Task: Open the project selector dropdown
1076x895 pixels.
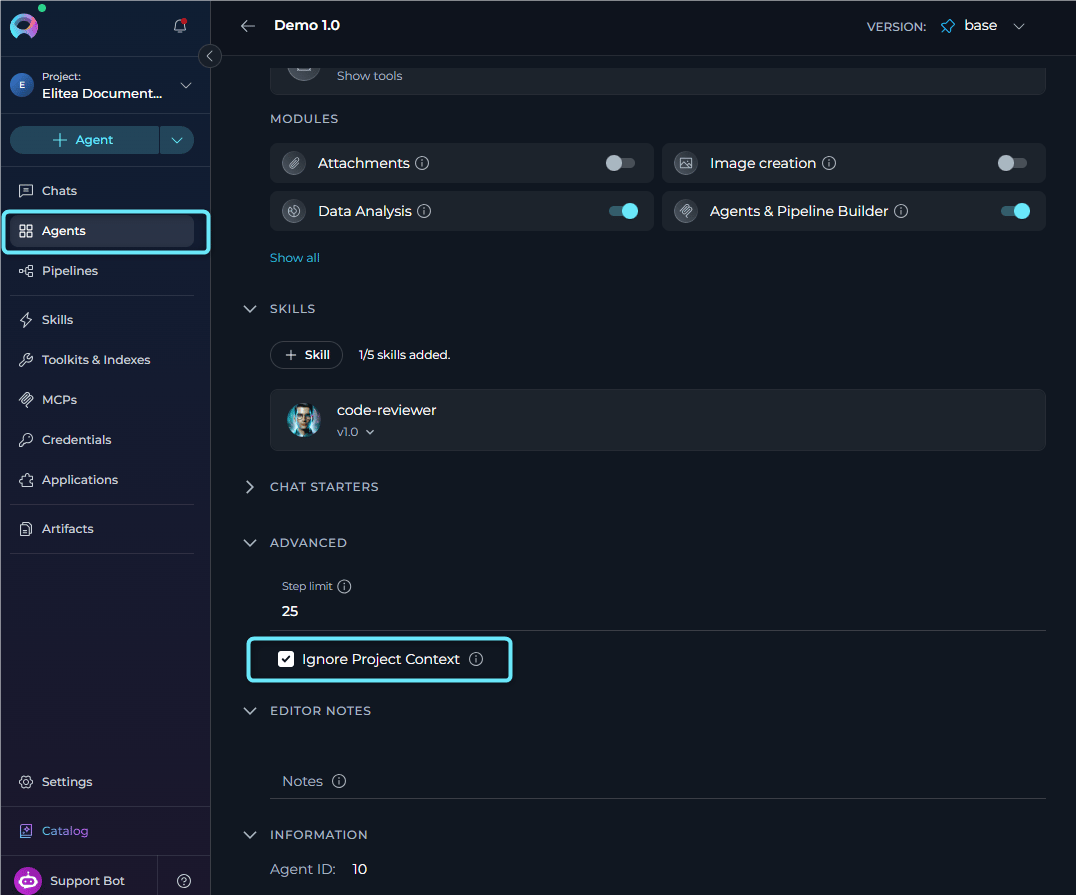Action: tap(186, 85)
